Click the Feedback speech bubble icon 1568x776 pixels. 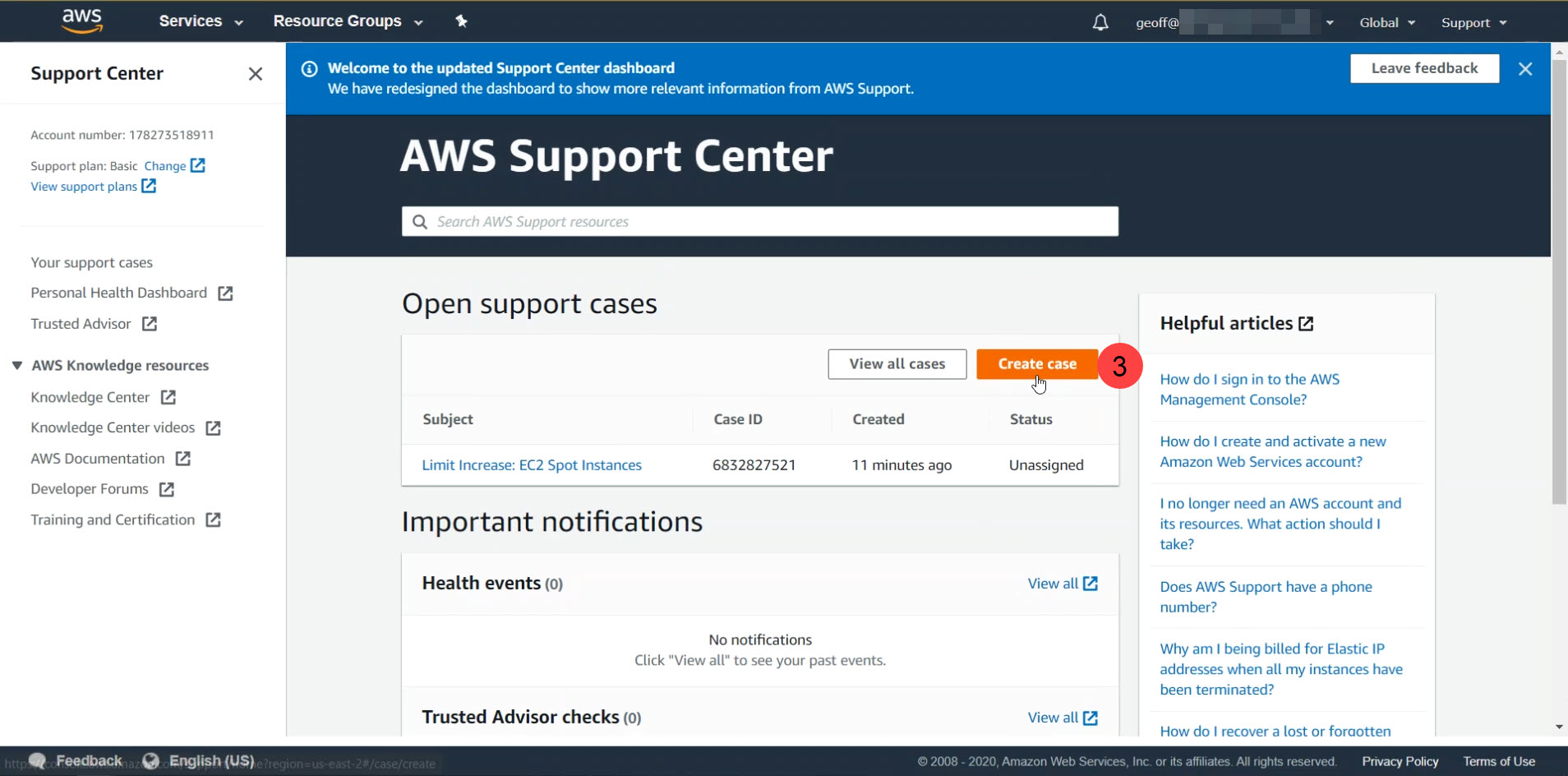click(37, 760)
